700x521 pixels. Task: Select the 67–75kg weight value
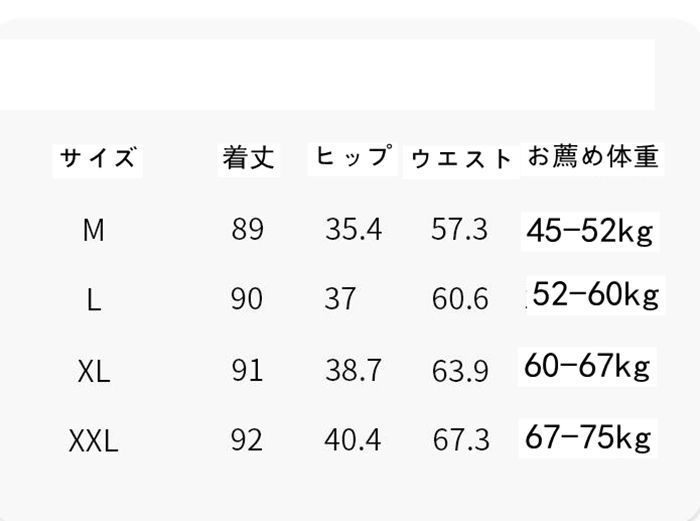click(588, 437)
